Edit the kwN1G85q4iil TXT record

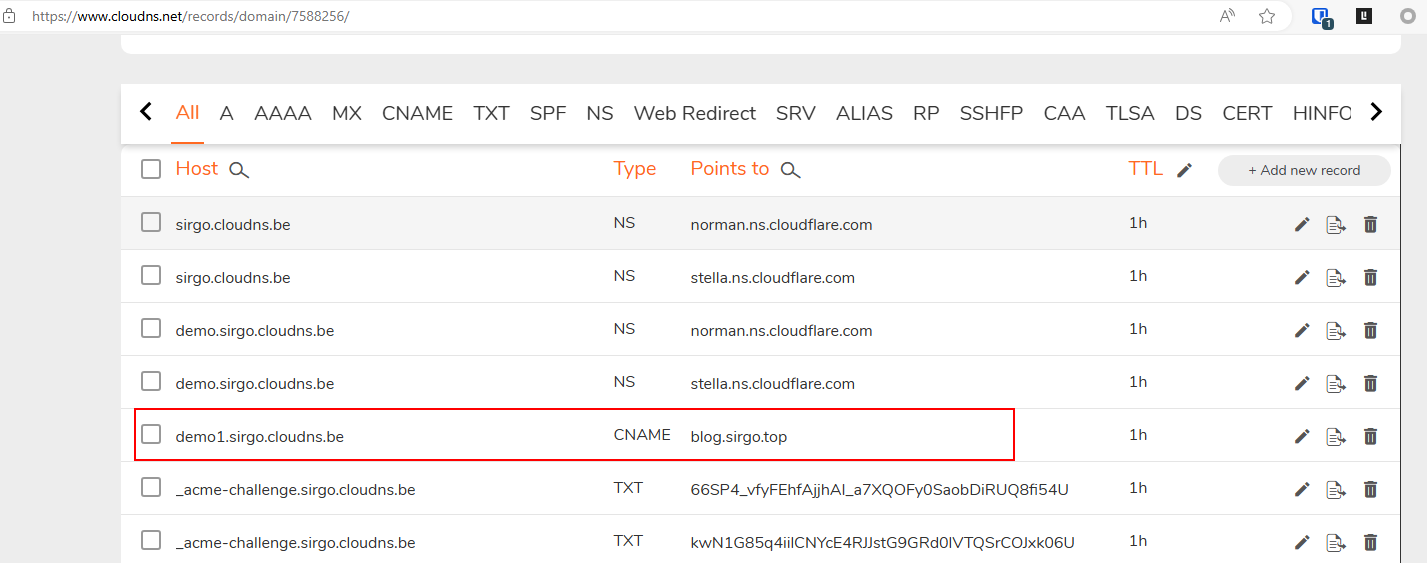pyautogui.click(x=1302, y=542)
